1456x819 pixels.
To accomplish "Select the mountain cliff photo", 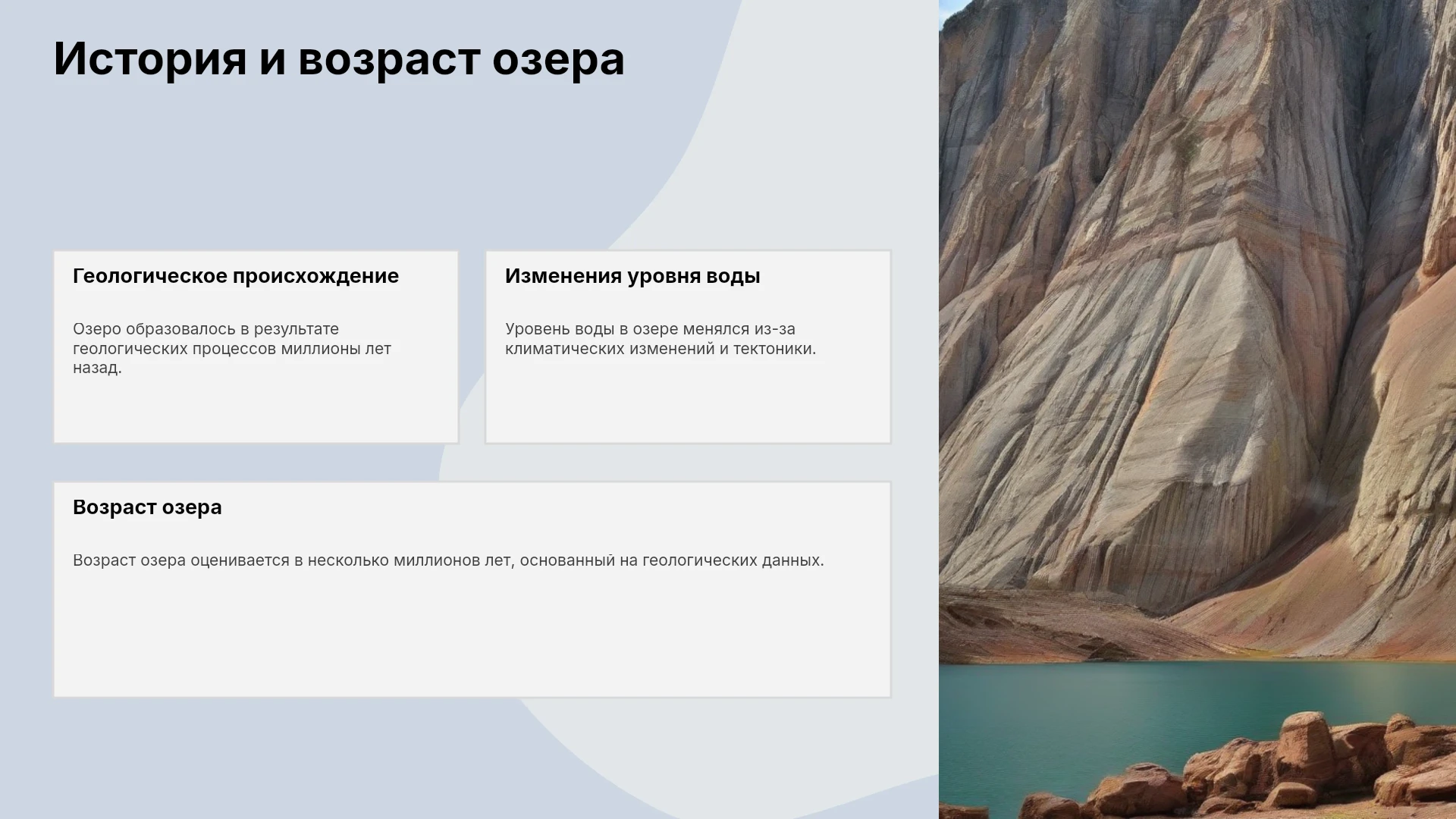I will point(1197,409).
